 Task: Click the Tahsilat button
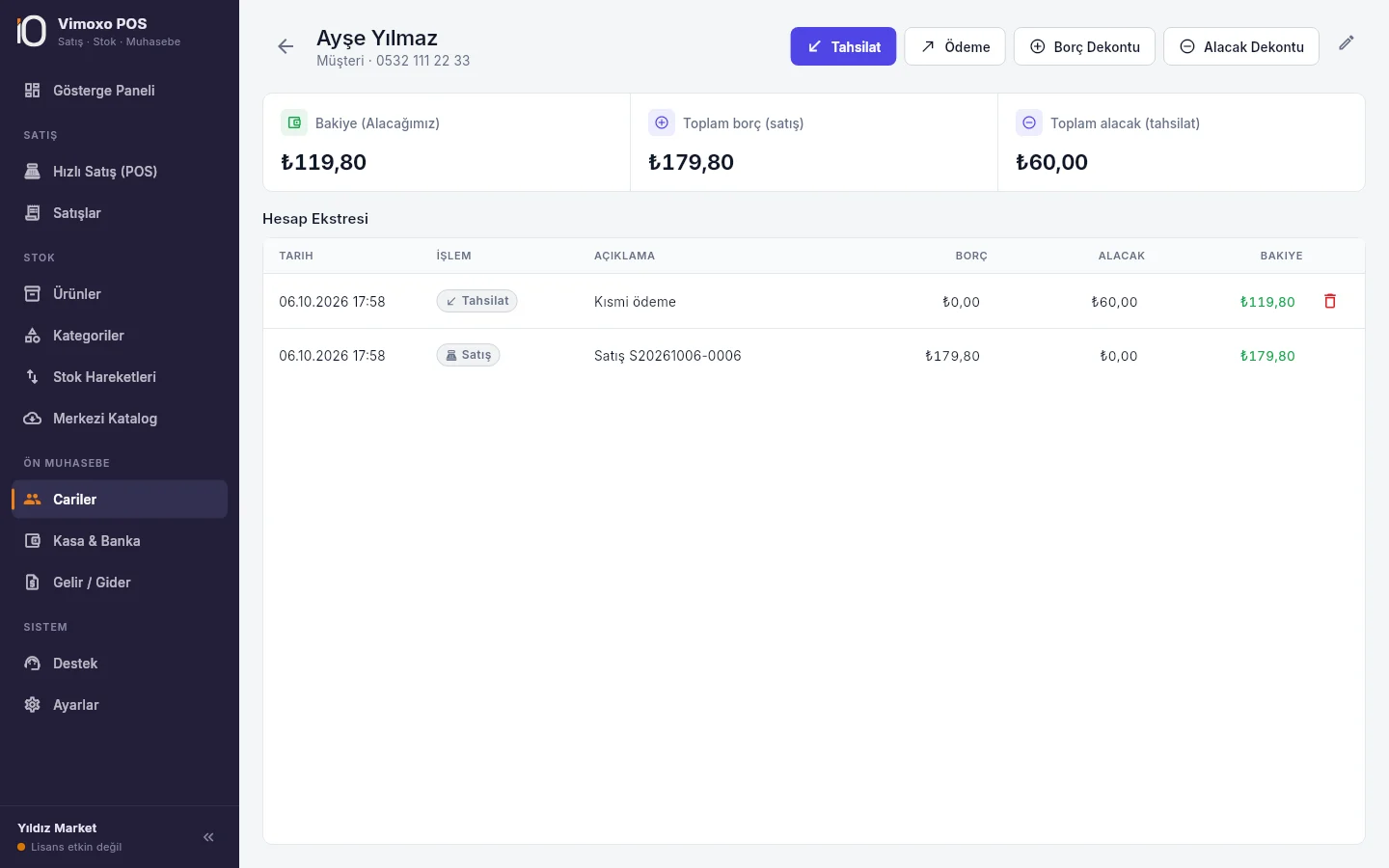pos(843,46)
